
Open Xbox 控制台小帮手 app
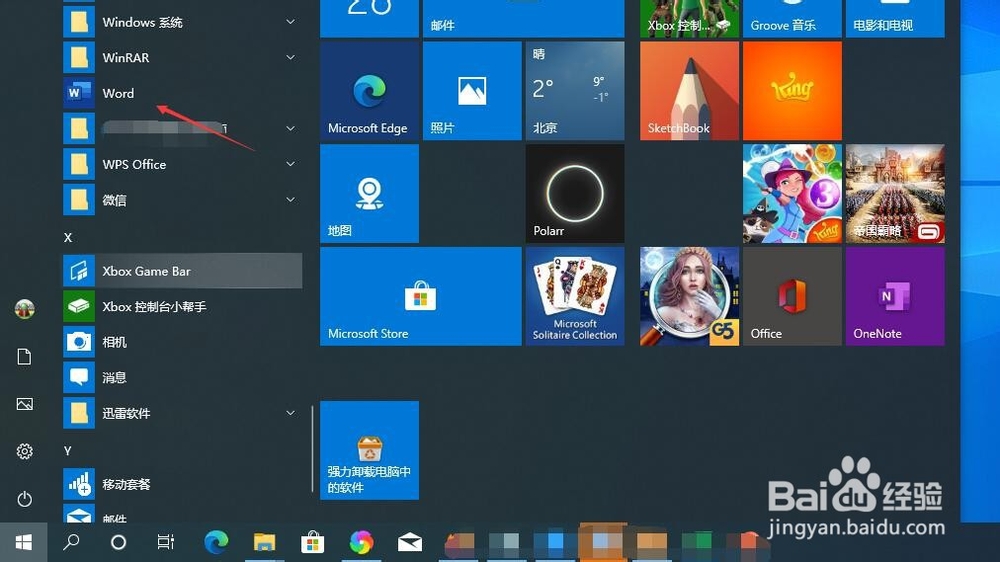pyautogui.click(x=182, y=306)
